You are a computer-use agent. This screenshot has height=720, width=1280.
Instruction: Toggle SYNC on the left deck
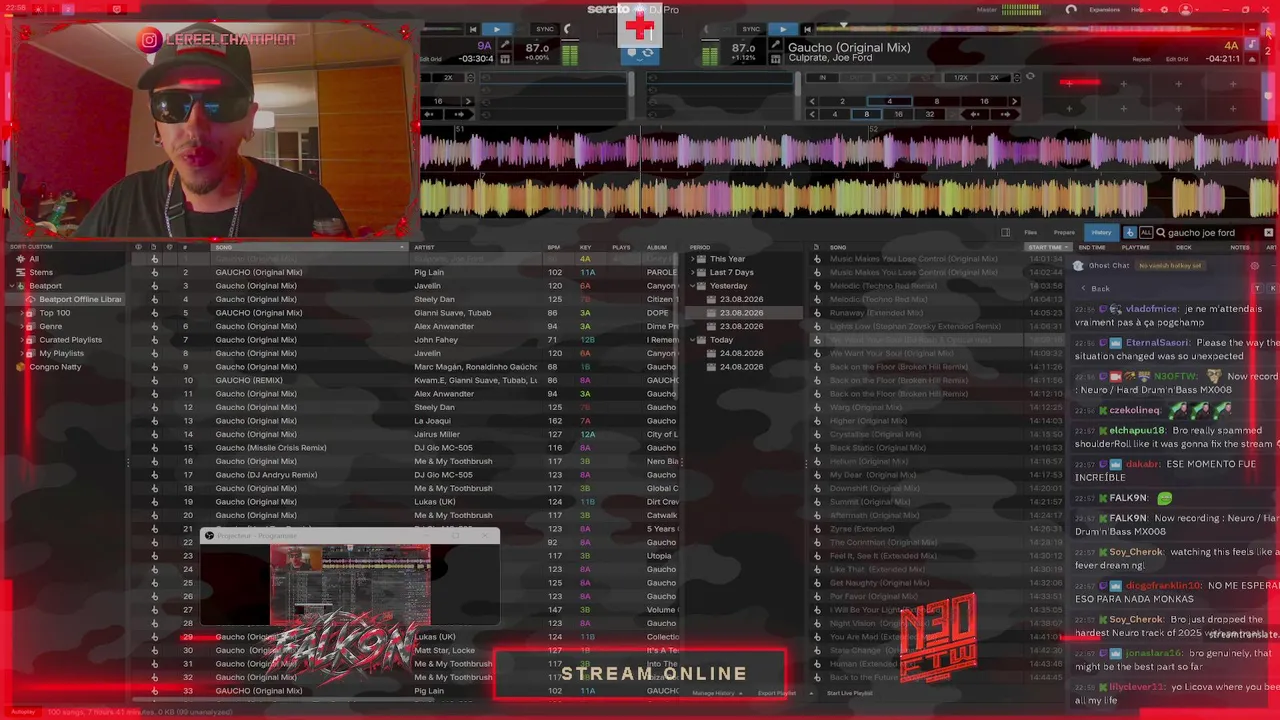545,29
